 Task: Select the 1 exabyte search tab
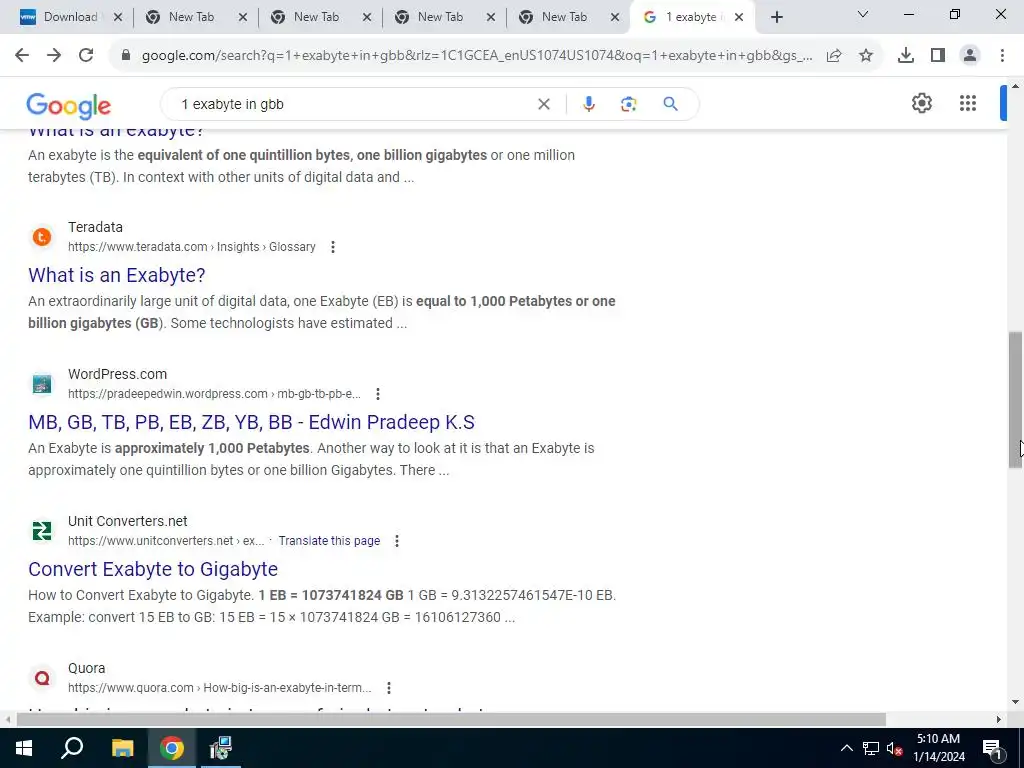pyautogui.click(x=691, y=17)
